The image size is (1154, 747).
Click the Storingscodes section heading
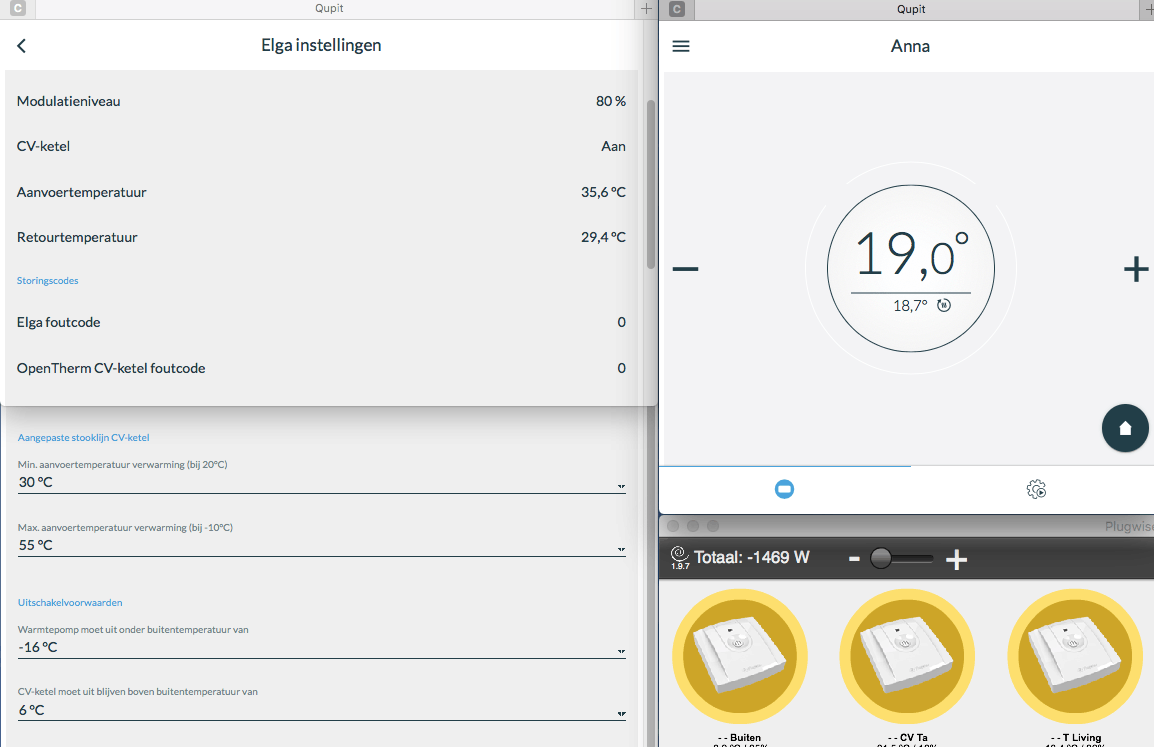[48, 280]
